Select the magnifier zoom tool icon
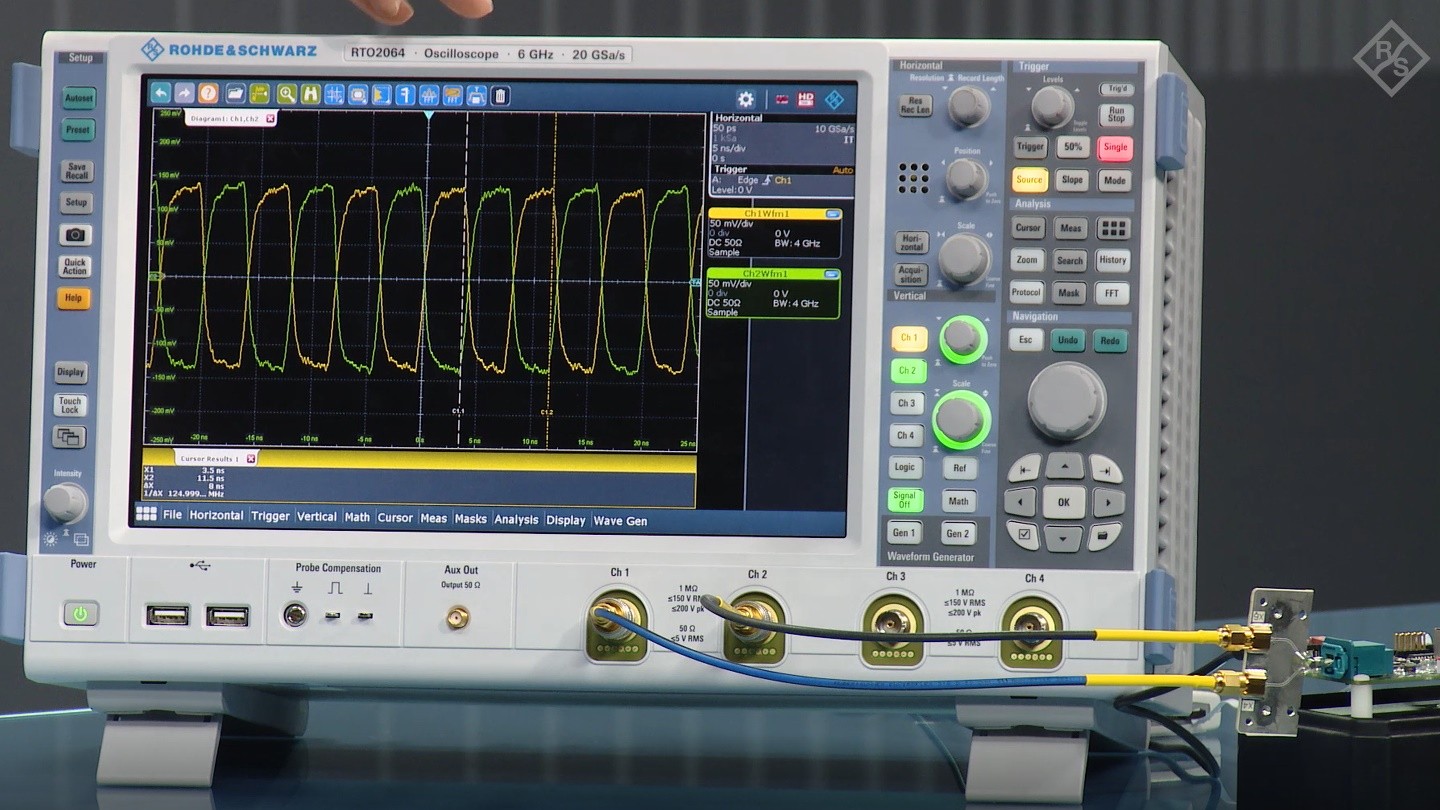Screen dimensions: 1440x810 (287, 94)
